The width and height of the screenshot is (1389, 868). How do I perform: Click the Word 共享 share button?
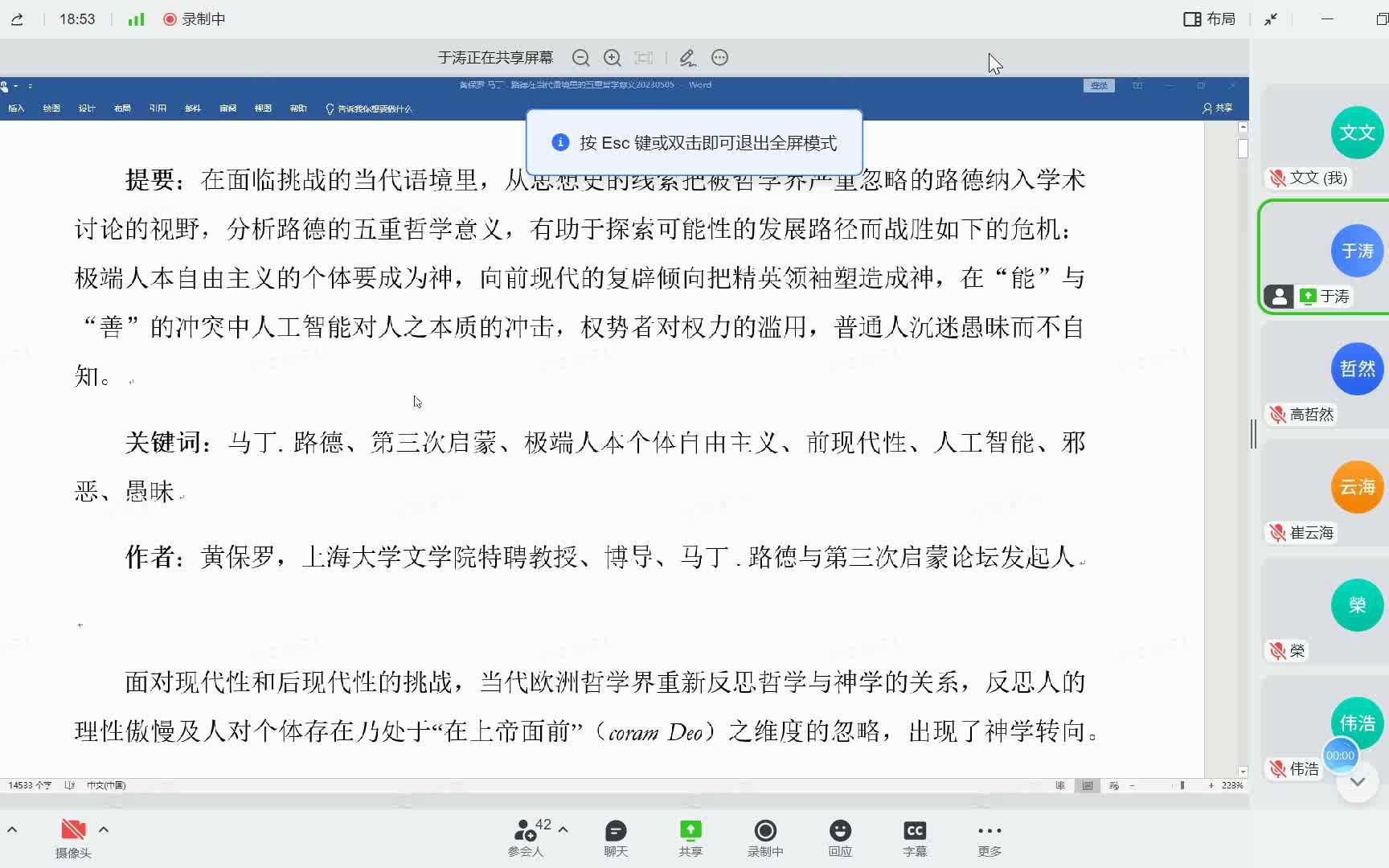(x=1218, y=108)
